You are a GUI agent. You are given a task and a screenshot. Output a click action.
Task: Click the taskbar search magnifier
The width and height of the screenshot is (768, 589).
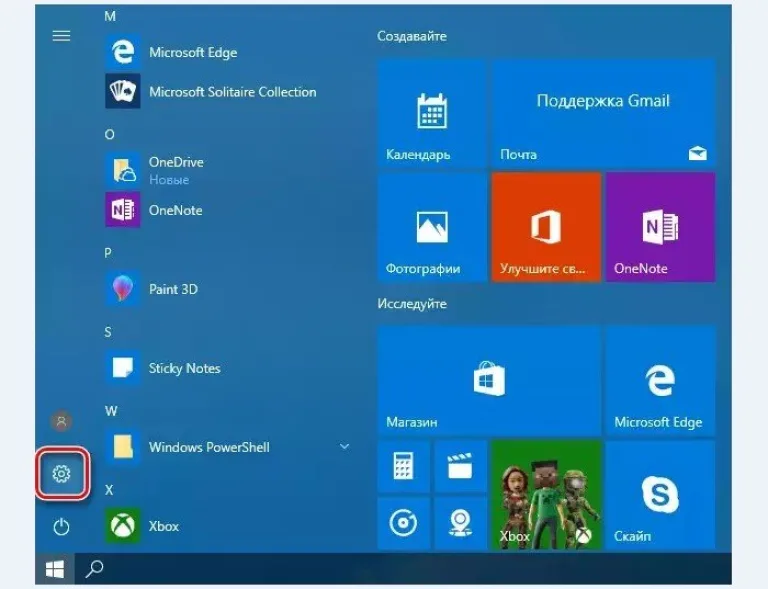[x=94, y=569]
